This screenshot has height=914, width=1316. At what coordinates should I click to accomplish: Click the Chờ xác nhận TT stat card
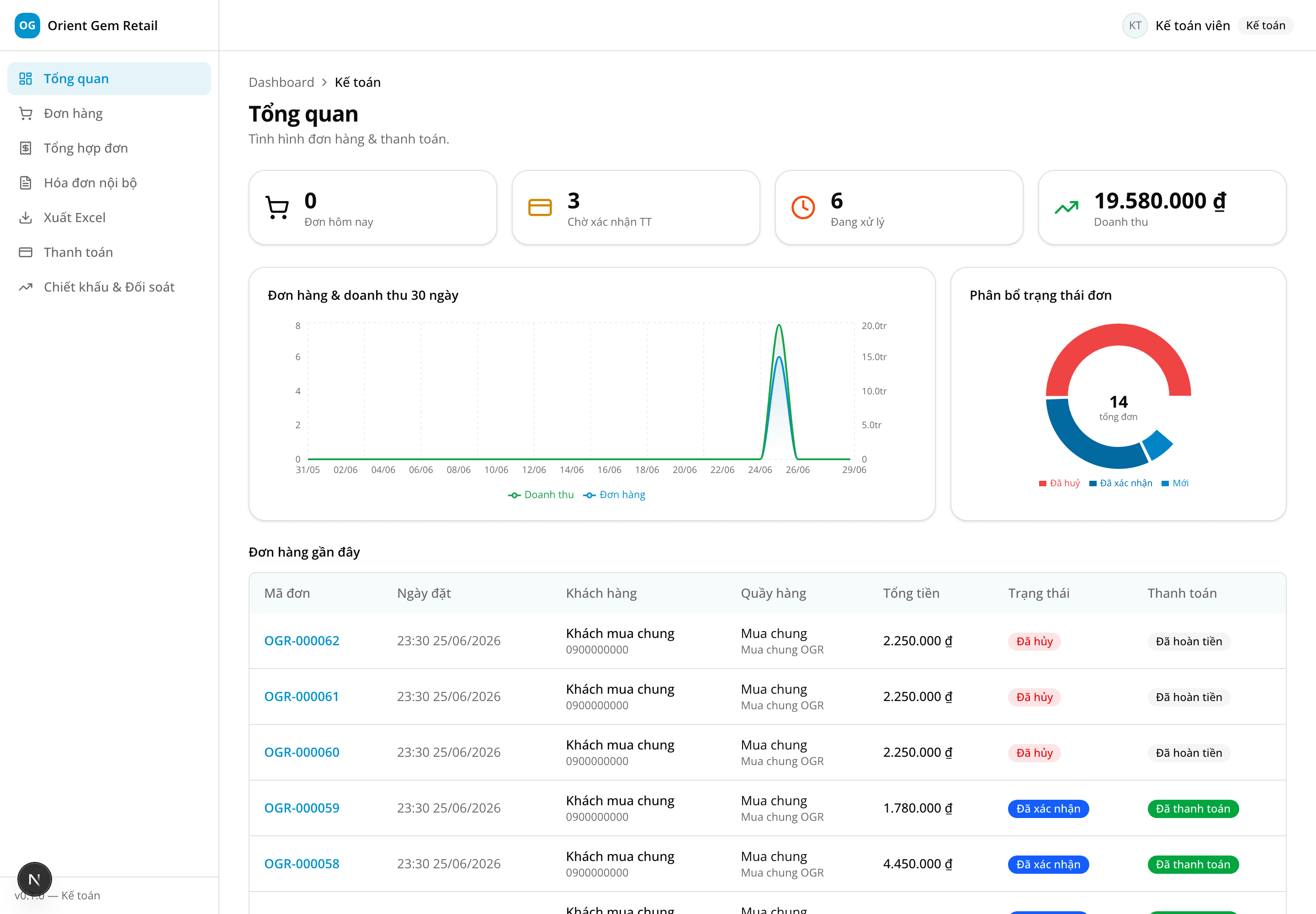point(636,207)
